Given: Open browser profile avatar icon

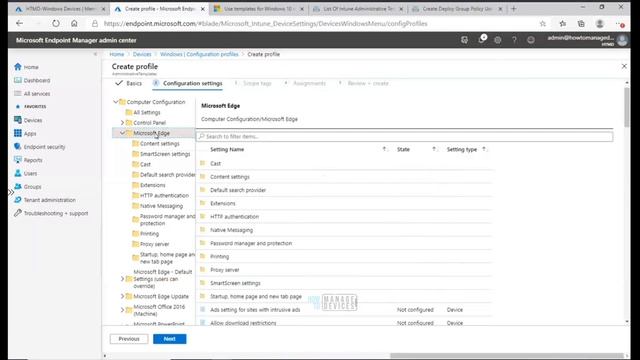Looking at the screenshot, I should tap(600, 24).
